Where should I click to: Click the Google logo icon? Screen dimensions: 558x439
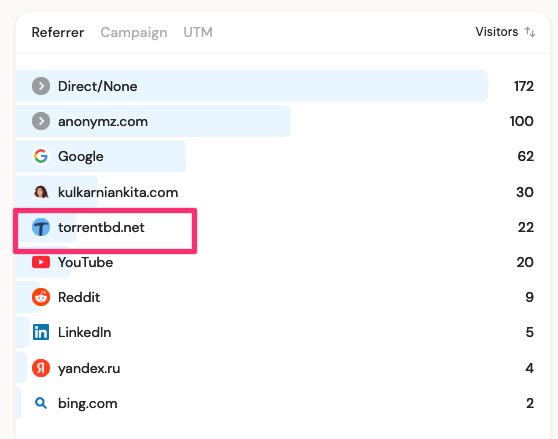[x=41, y=156]
